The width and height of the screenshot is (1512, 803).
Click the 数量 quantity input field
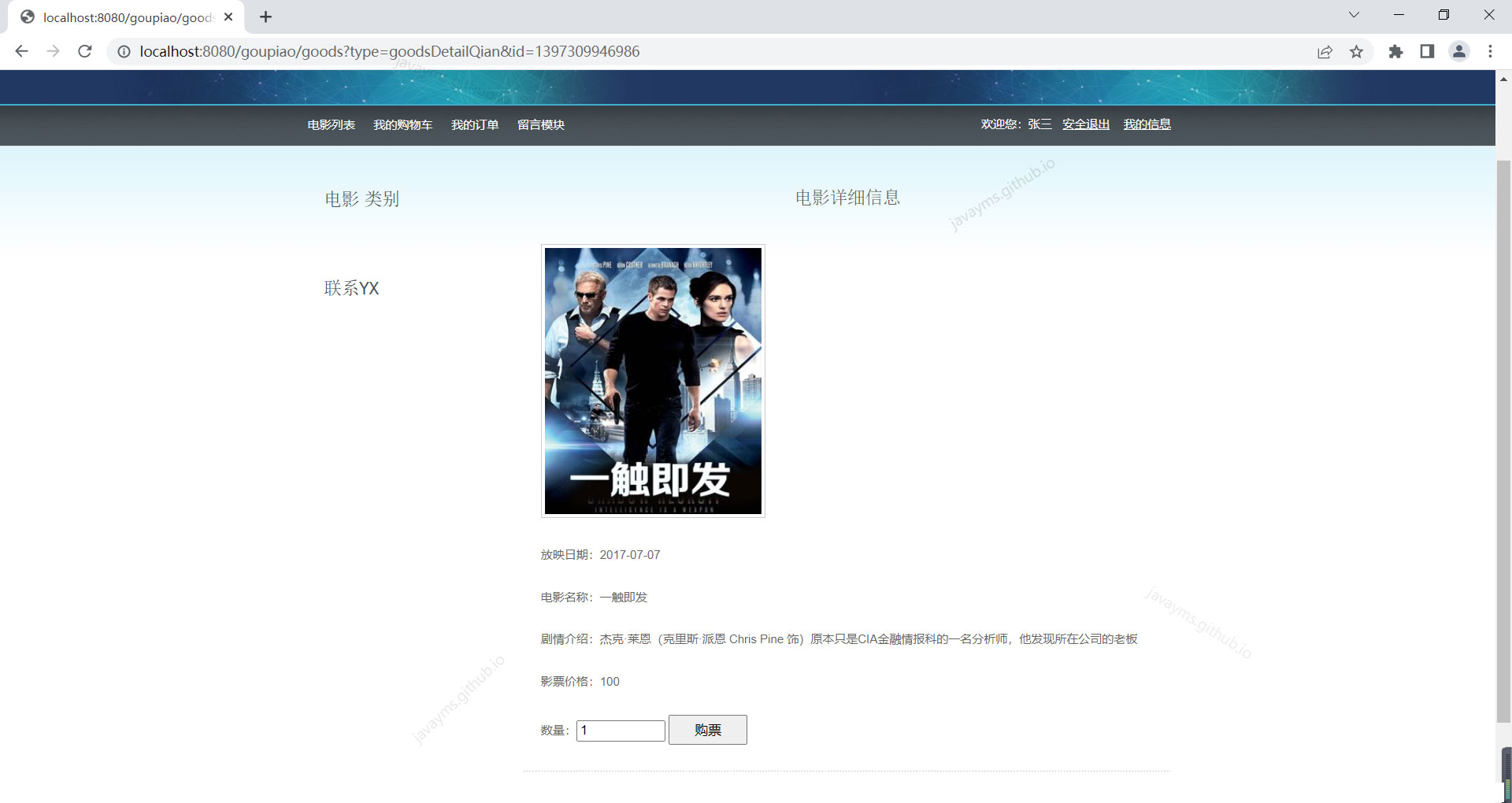tap(621, 731)
